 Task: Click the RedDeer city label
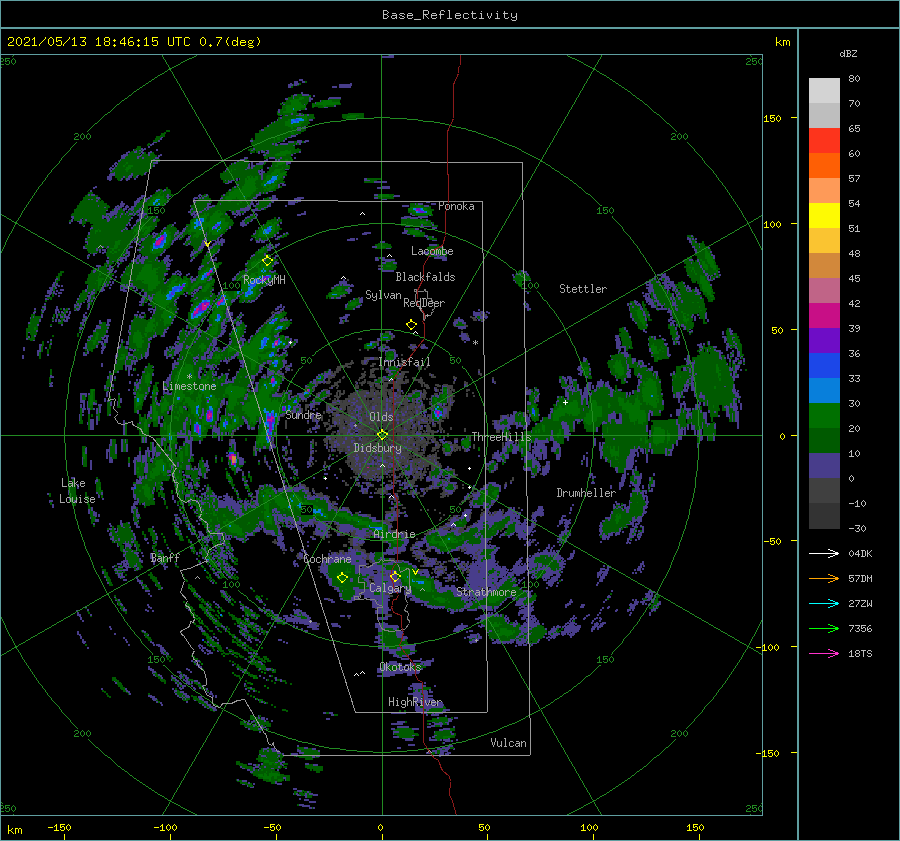point(424,303)
